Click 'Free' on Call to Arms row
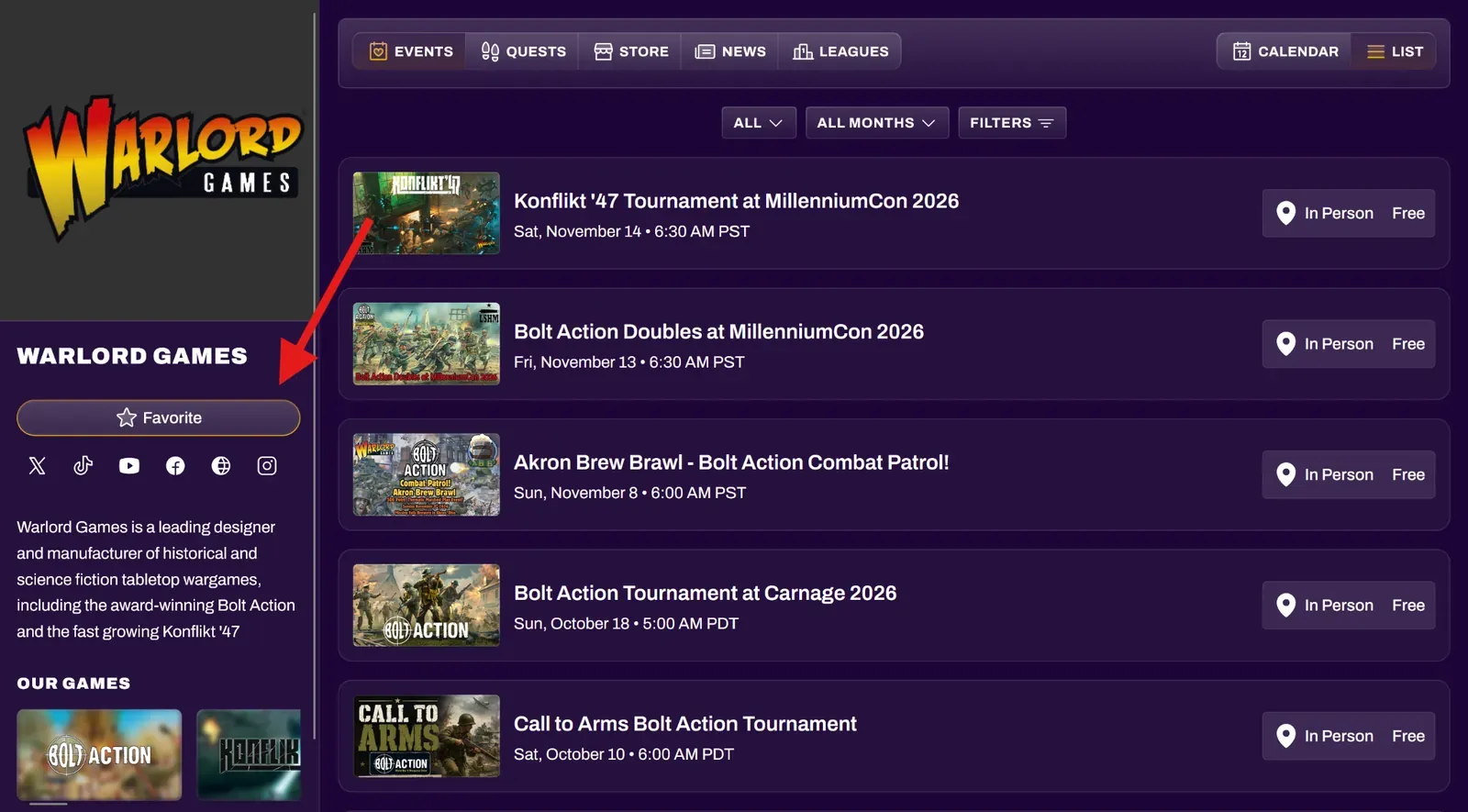 1408,736
